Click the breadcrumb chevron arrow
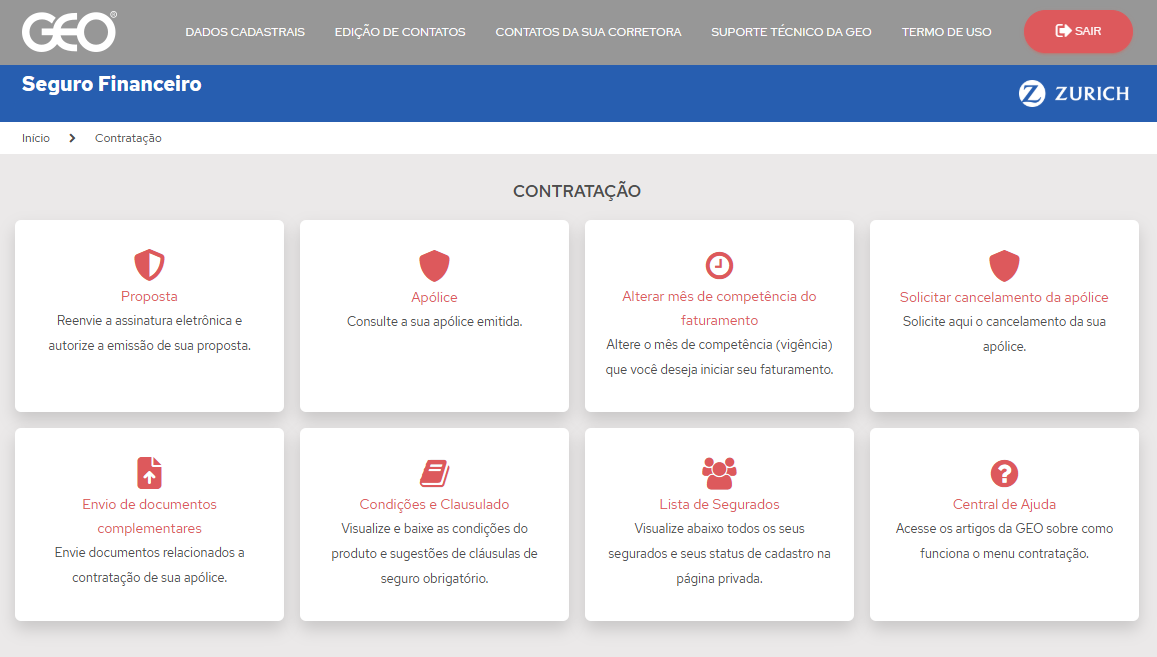Viewport: 1157px width, 657px height. point(72,138)
